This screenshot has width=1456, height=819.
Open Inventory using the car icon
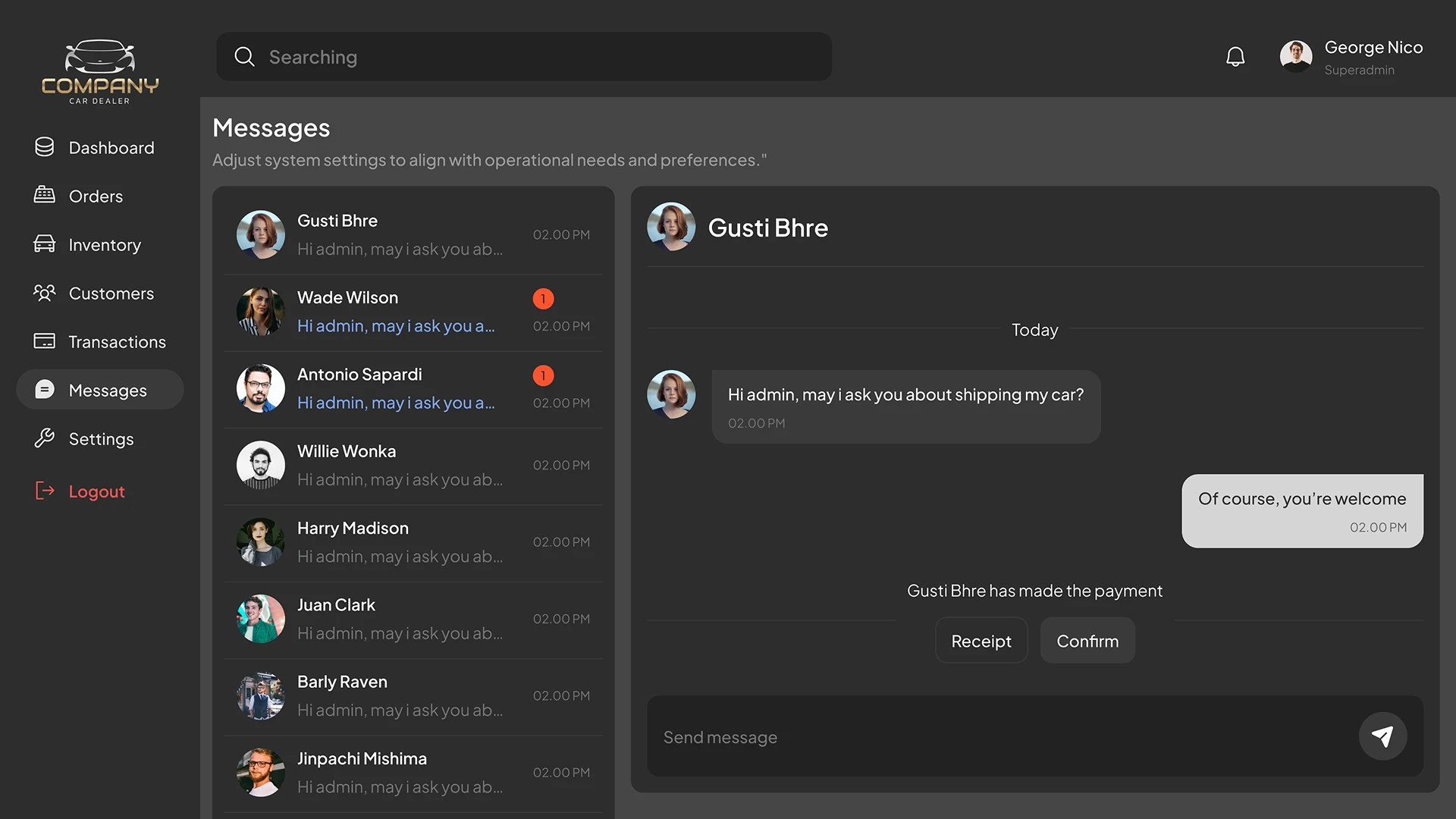[x=45, y=244]
